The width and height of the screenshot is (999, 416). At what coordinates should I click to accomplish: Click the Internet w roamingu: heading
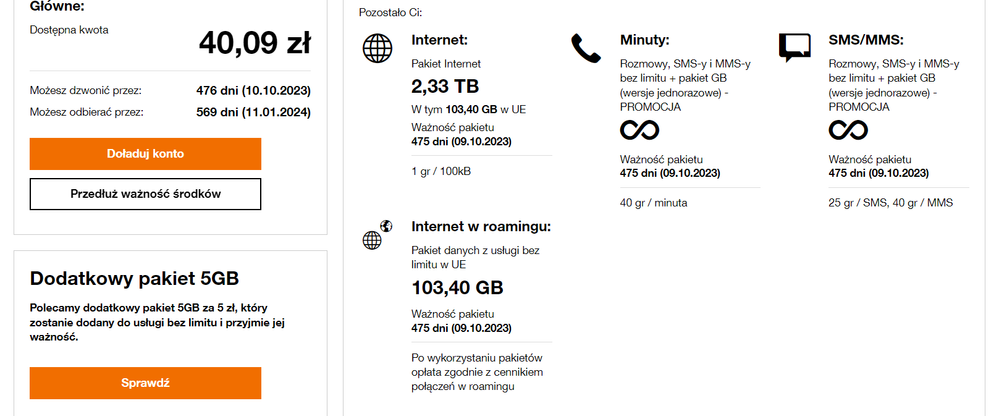(x=481, y=226)
